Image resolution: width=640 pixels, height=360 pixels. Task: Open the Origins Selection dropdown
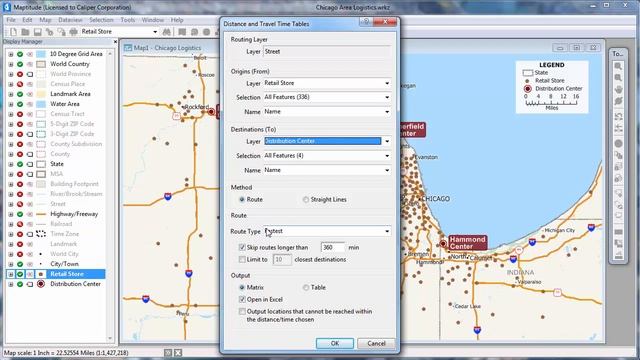(387, 97)
